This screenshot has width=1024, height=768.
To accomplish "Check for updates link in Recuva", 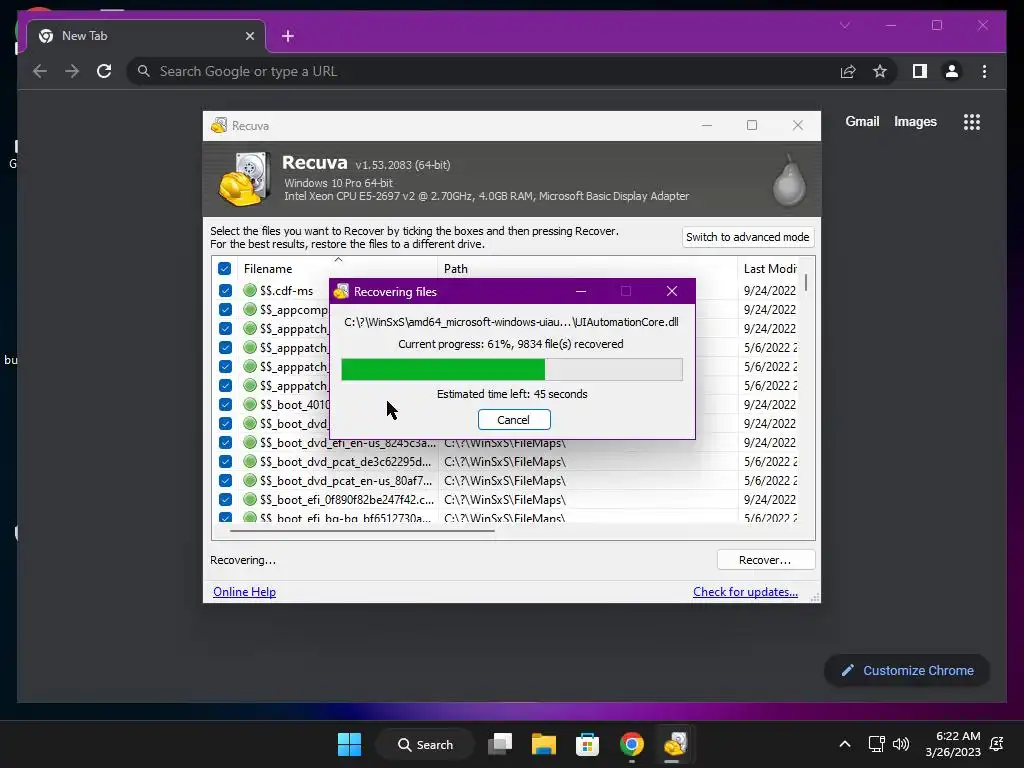I will point(745,592).
